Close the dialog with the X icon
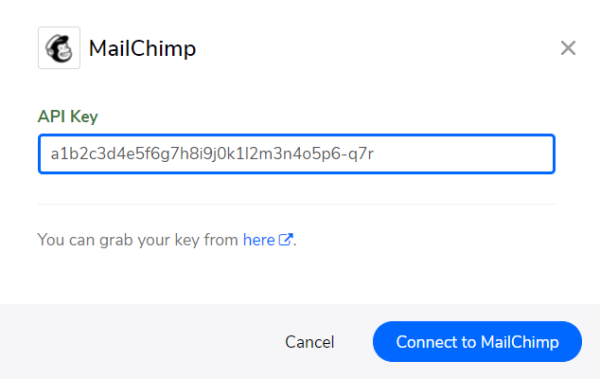The height and width of the screenshot is (379, 600). coord(568,48)
